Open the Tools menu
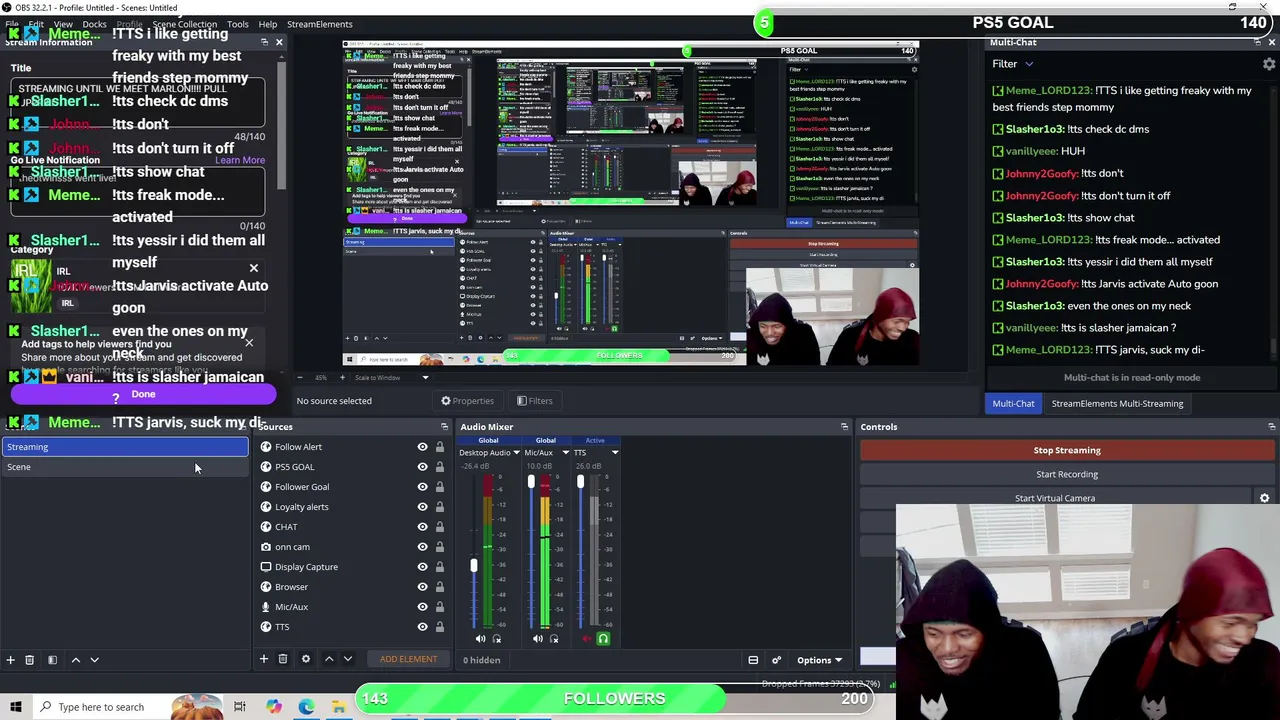The image size is (1280, 720). [238, 24]
